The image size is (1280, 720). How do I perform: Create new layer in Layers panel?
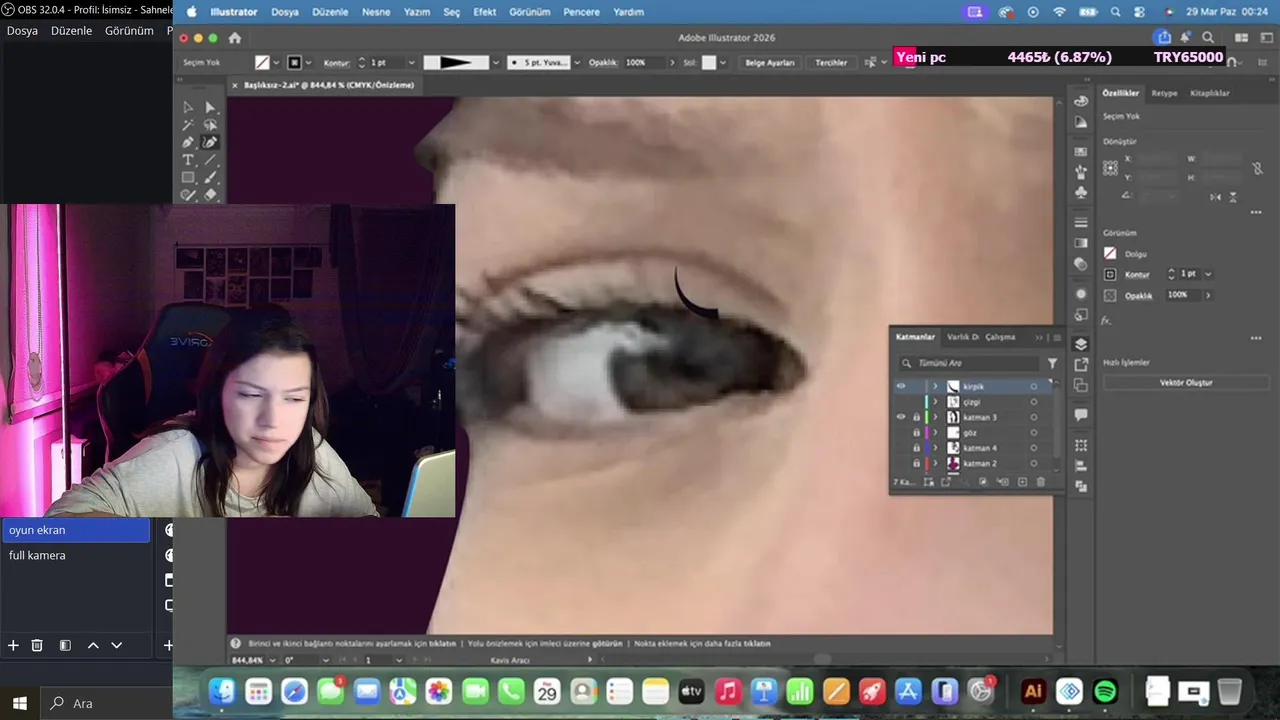(x=1022, y=482)
